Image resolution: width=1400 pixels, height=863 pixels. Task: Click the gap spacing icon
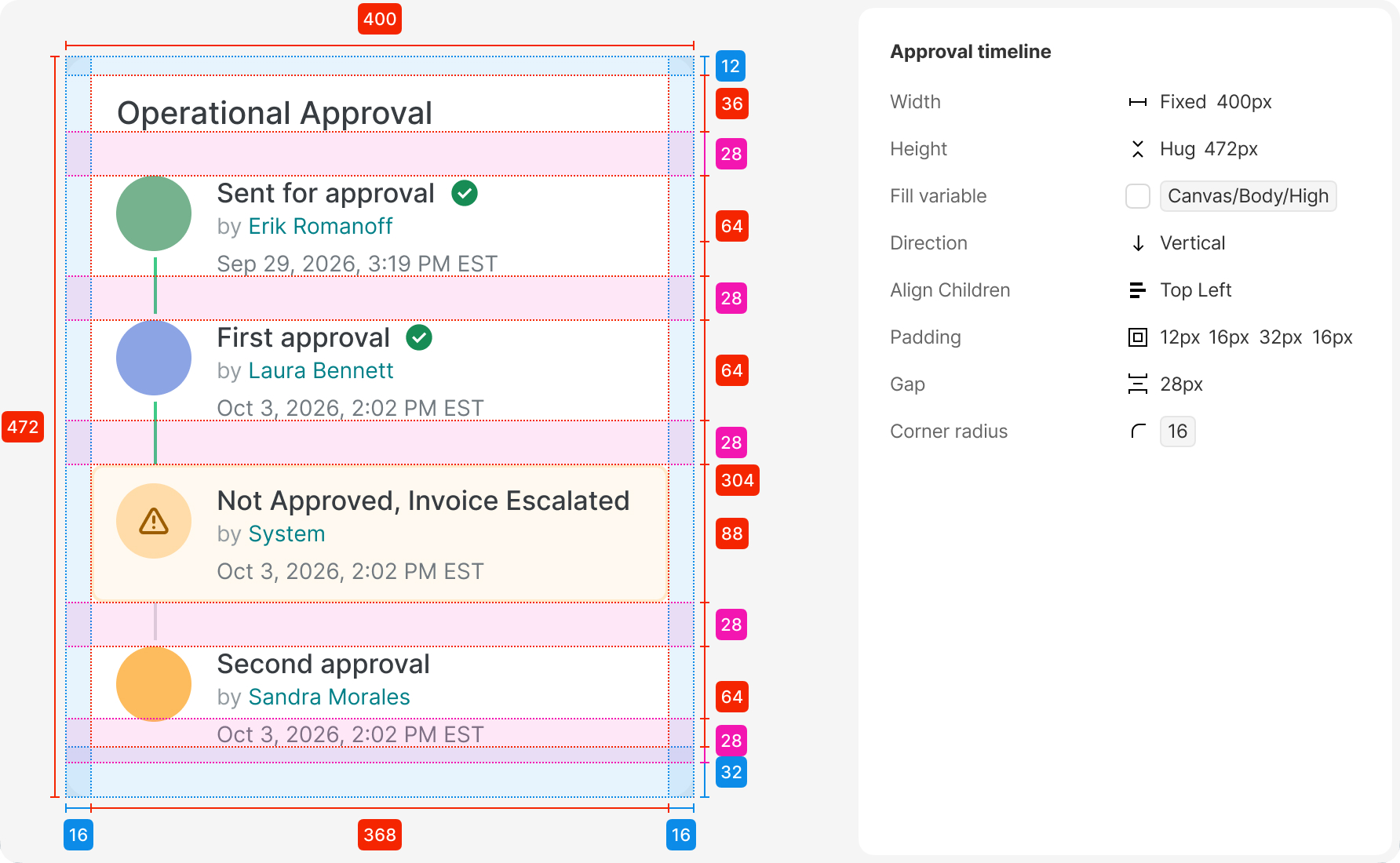coord(1137,384)
